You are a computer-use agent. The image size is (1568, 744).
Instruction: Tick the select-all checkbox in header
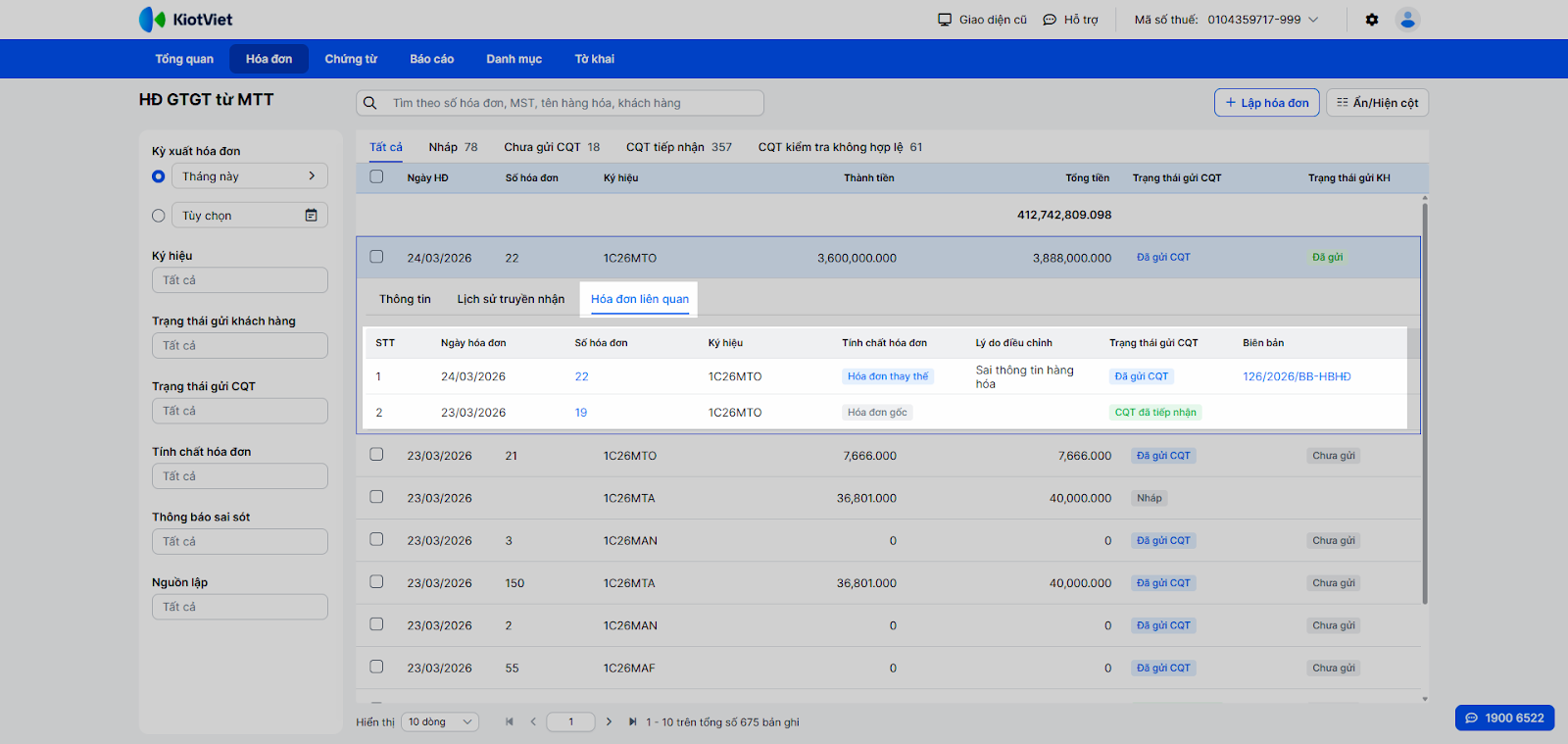tap(376, 177)
